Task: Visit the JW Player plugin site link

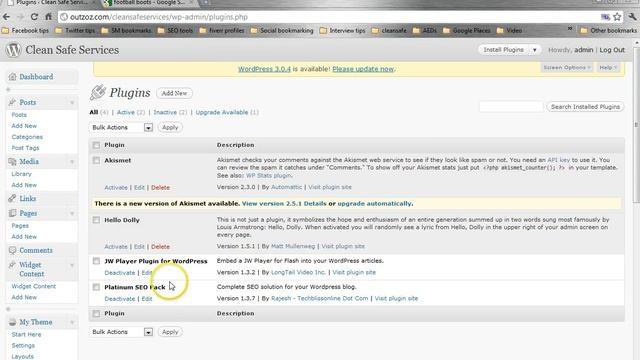Action: click(x=354, y=272)
